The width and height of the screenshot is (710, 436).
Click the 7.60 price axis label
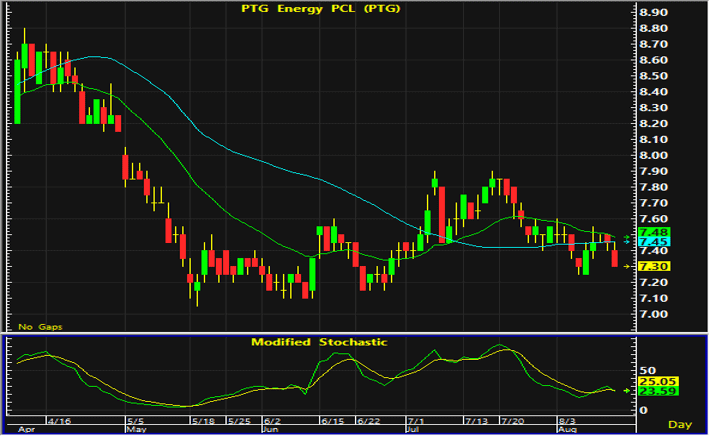tap(653, 219)
